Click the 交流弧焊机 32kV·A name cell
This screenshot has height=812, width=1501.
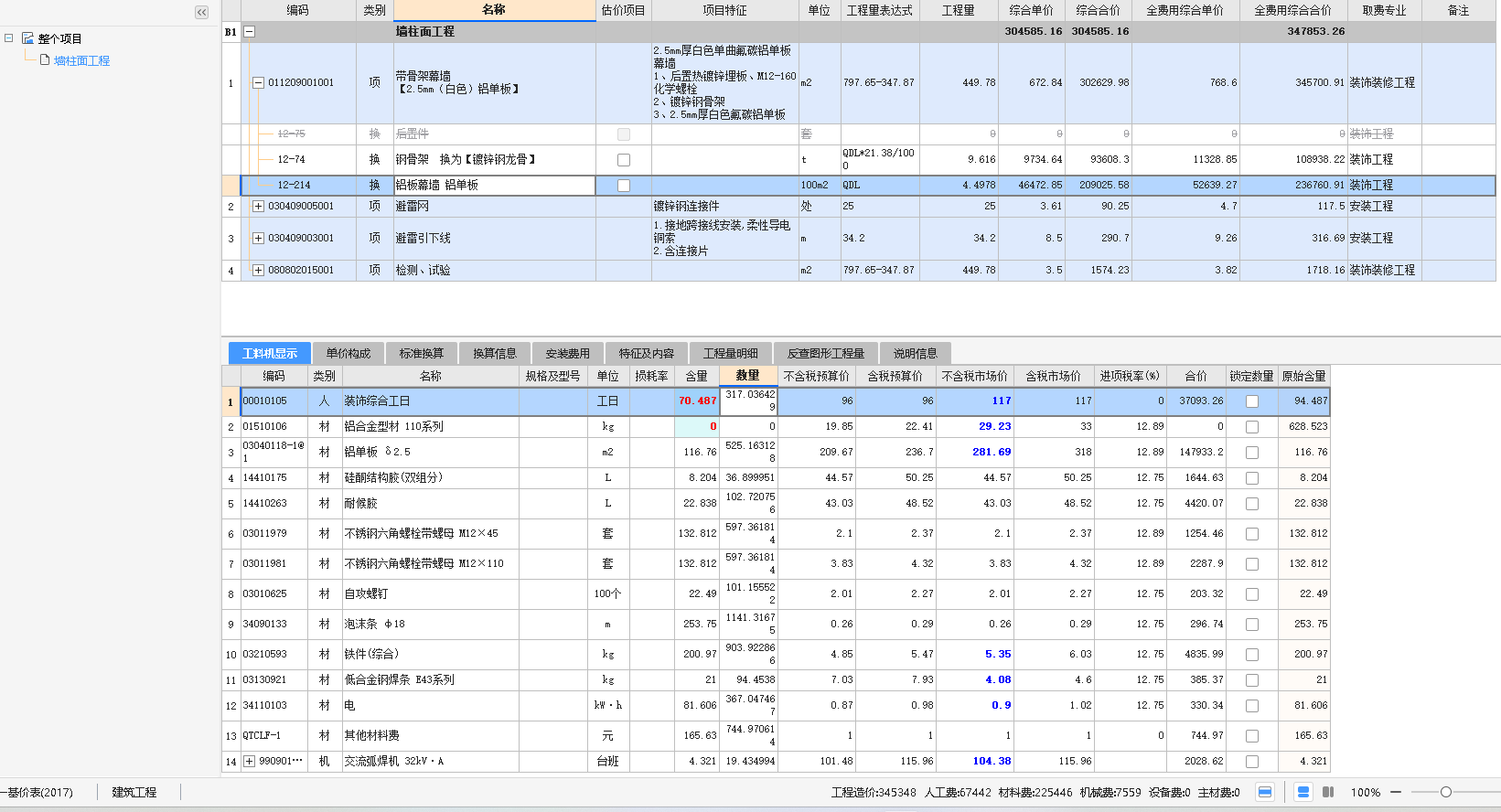click(430, 761)
